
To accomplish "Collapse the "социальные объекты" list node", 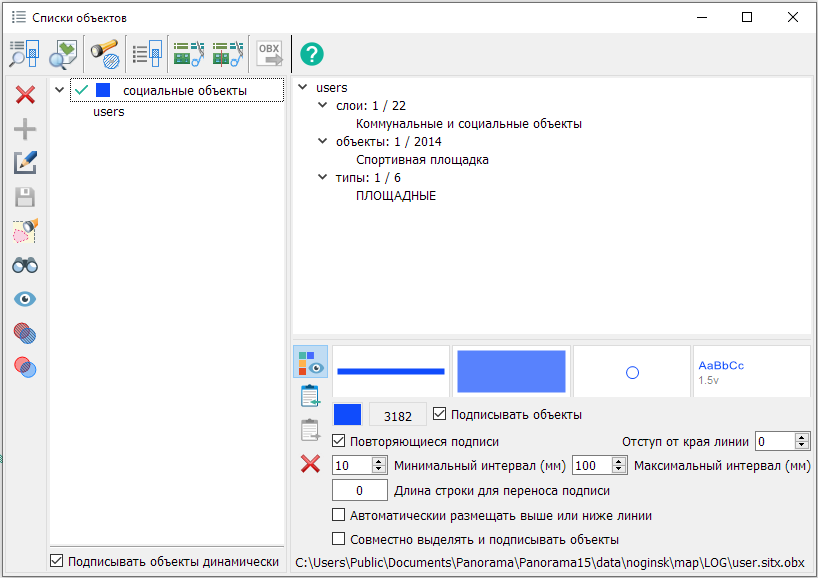I will [60, 91].
